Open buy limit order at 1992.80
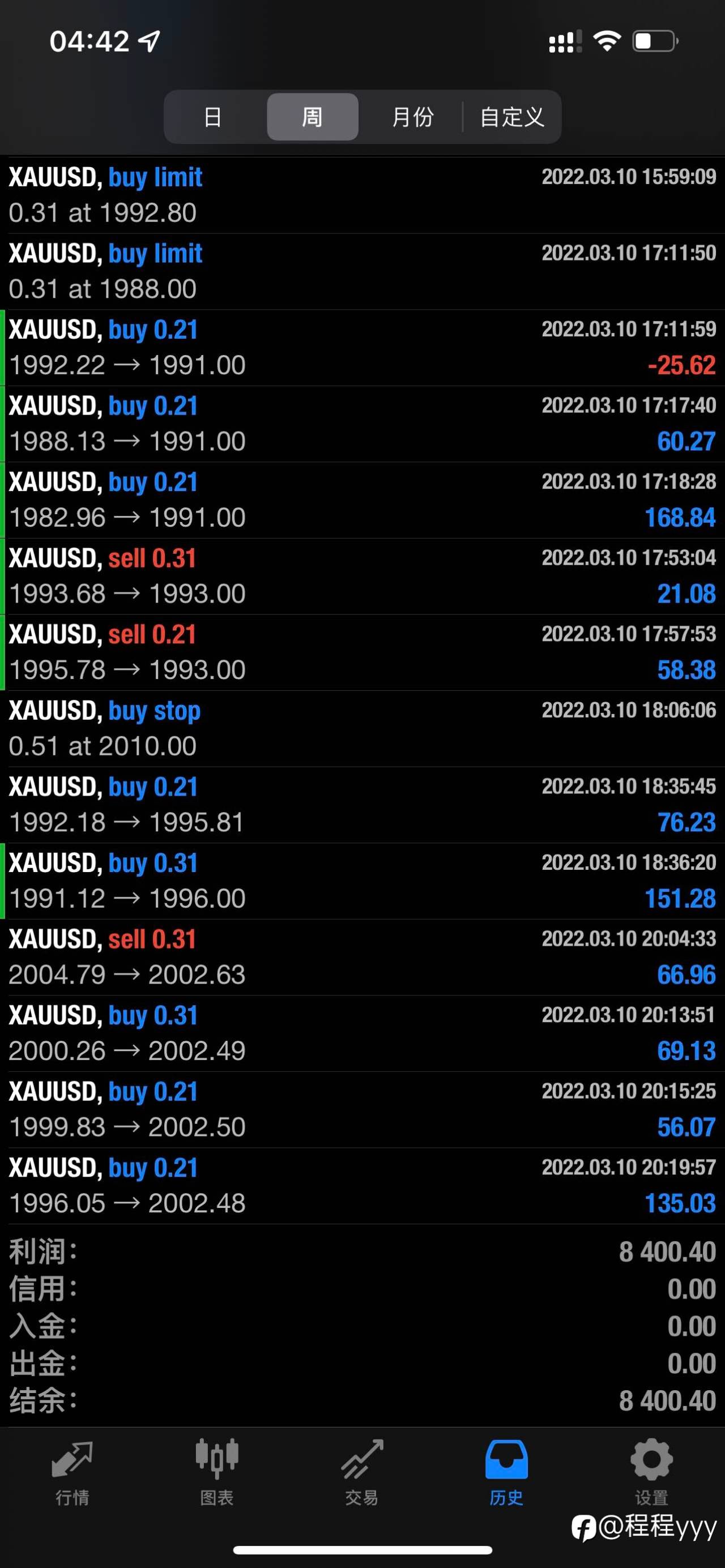Screen dimensions: 725x1568 [x=362, y=195]
